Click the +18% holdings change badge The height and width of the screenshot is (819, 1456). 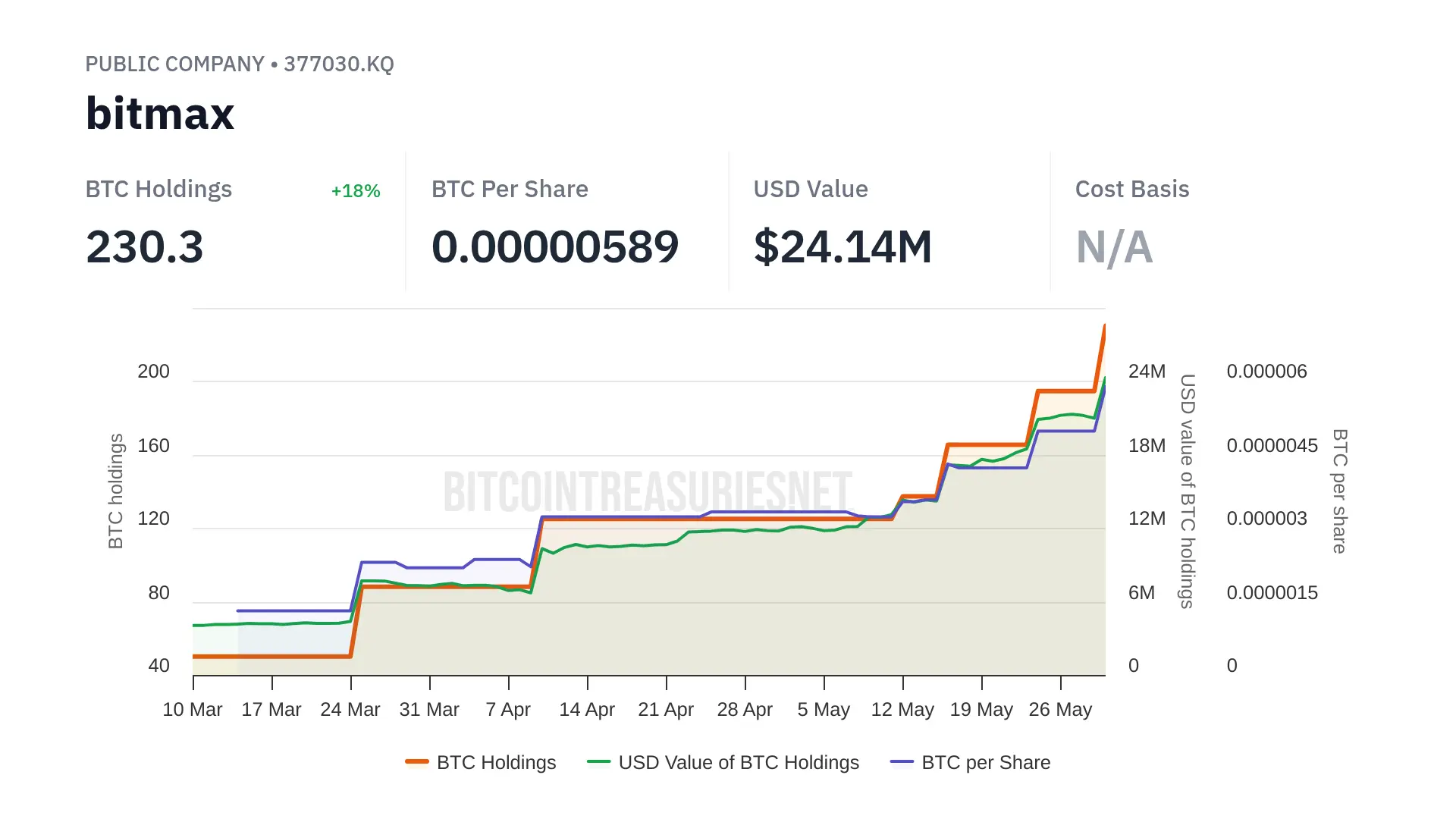356,191
